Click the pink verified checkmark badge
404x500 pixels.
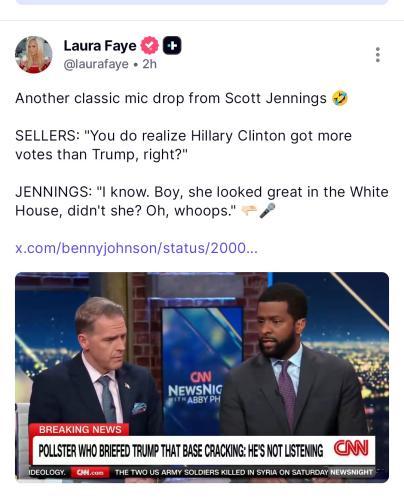(x=150, y=45)
